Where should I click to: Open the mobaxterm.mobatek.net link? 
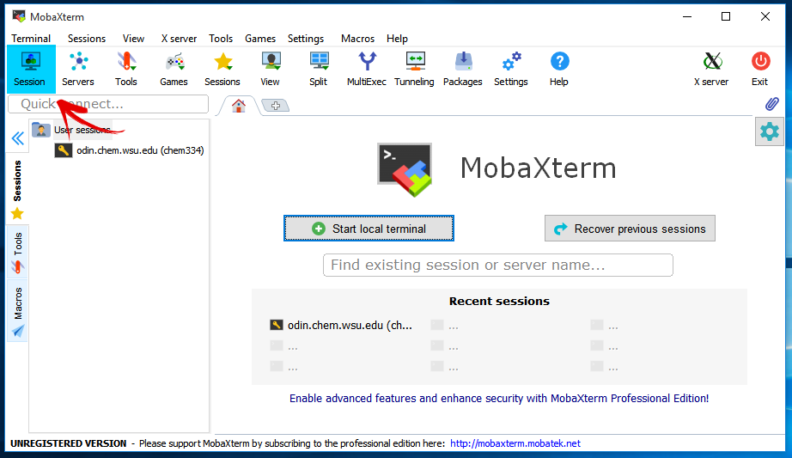point(515,443)
